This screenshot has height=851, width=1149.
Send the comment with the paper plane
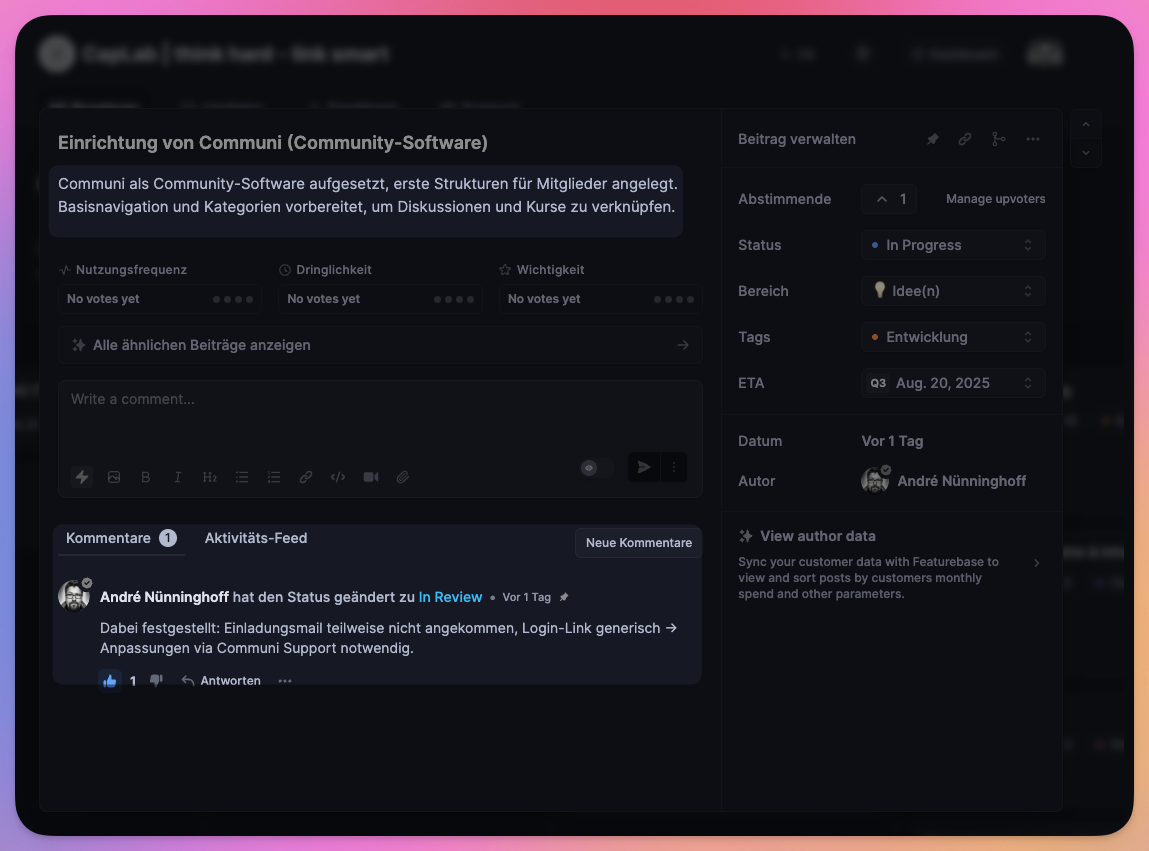(644, 467)
